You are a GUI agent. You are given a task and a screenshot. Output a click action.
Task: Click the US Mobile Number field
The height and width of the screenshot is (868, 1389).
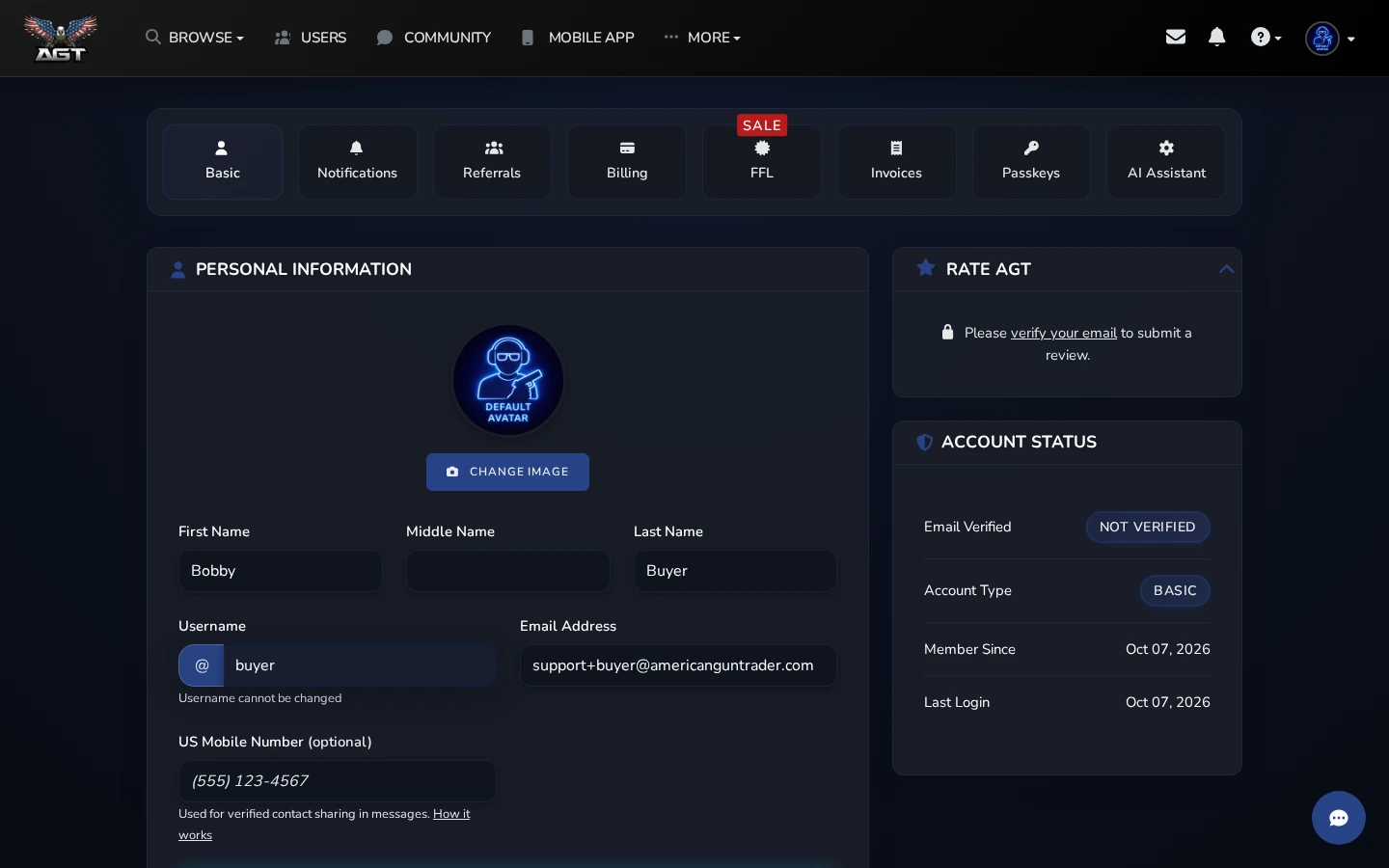point(338,781)
